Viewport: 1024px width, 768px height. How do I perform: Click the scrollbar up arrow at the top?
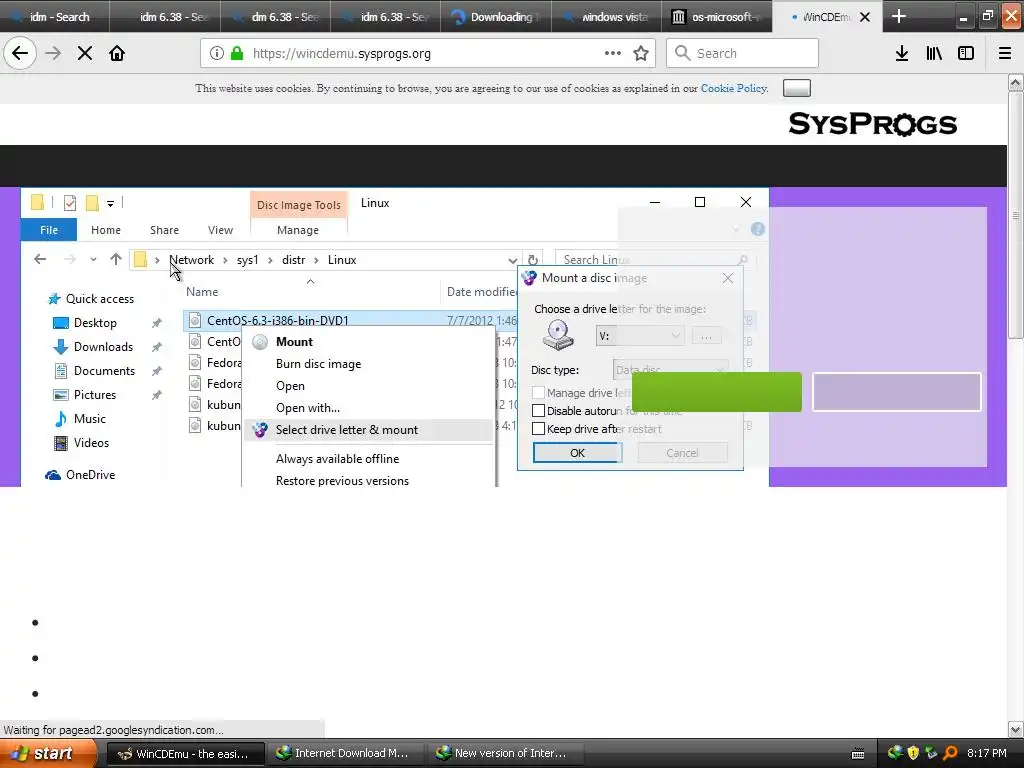(x=1015, y=82)
